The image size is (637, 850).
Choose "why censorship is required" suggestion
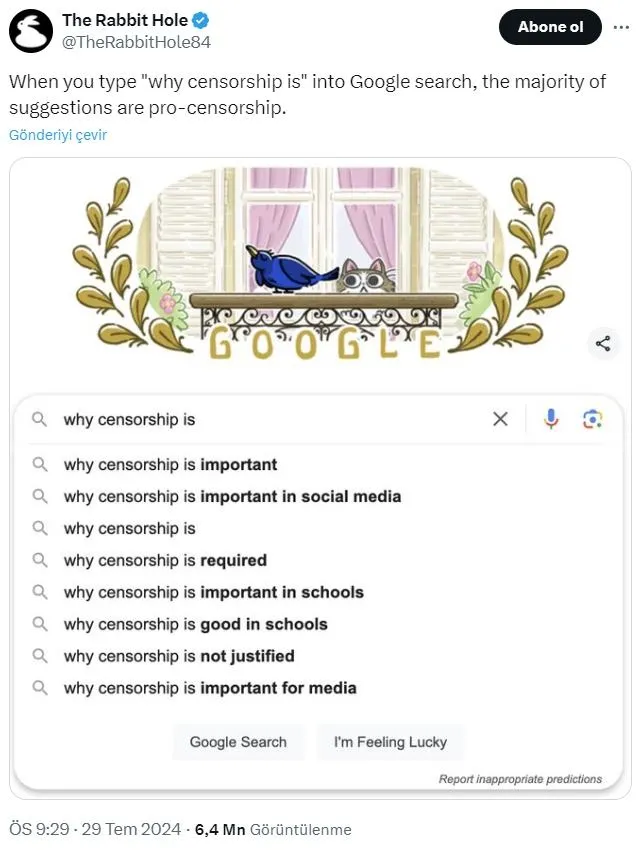(x=165, y=560)
